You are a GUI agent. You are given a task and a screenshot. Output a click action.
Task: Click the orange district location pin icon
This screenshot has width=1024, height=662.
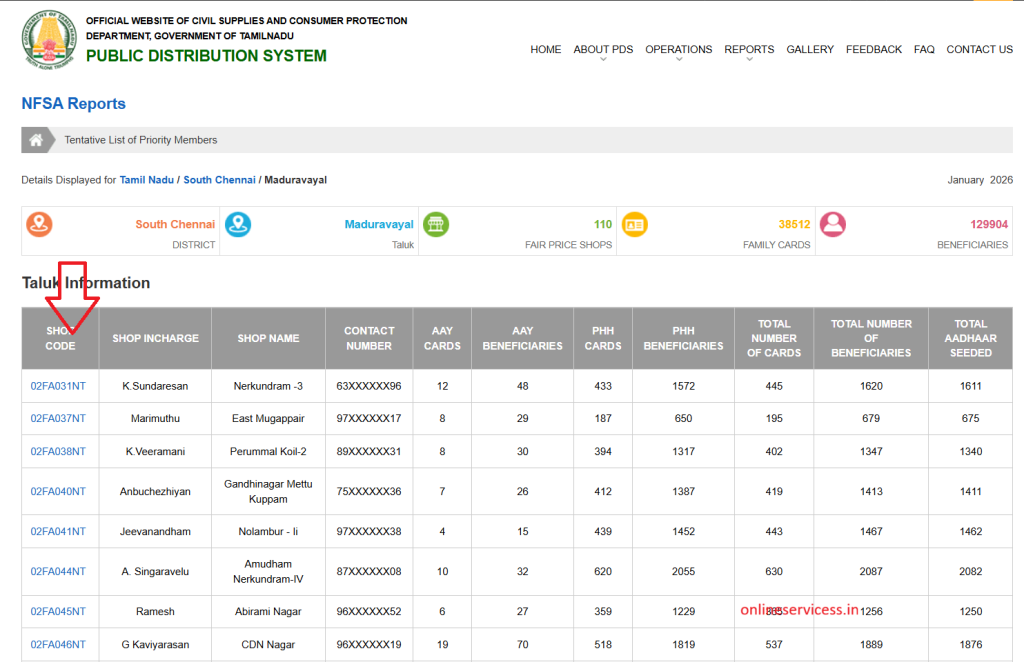point(39,224)
